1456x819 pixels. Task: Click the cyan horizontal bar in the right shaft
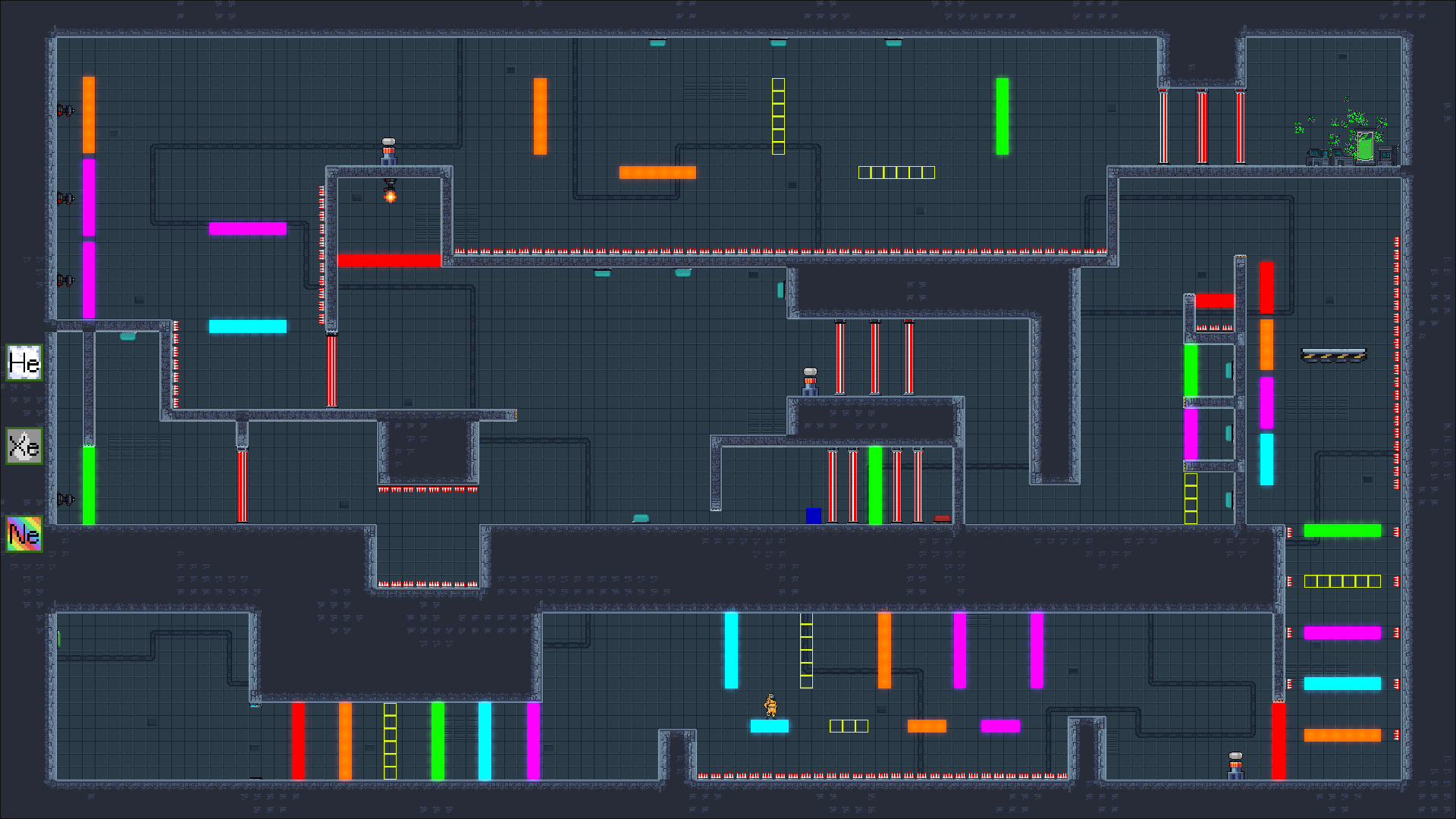[x=1342, y=683]
